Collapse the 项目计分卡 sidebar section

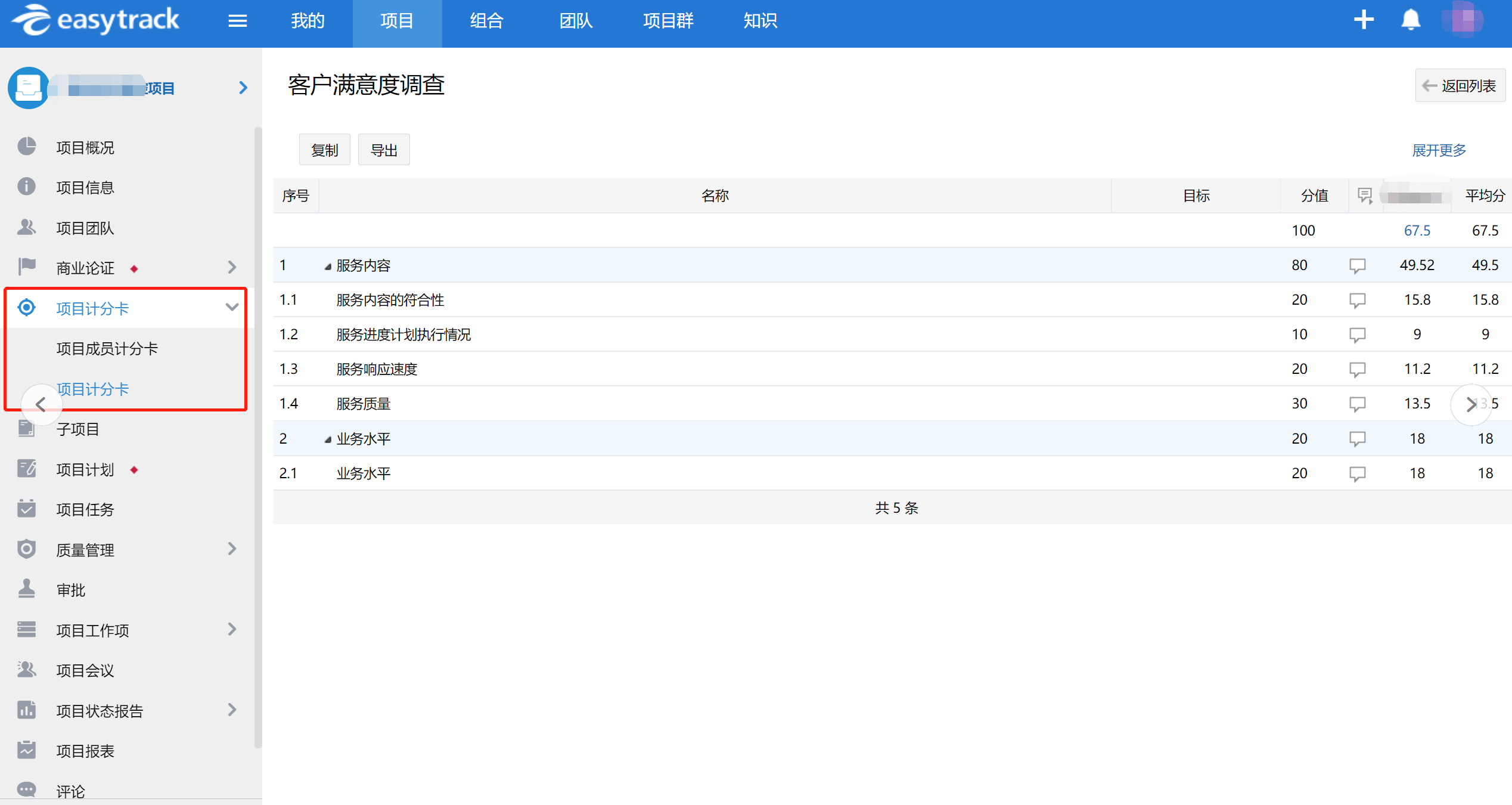point(232,308)
